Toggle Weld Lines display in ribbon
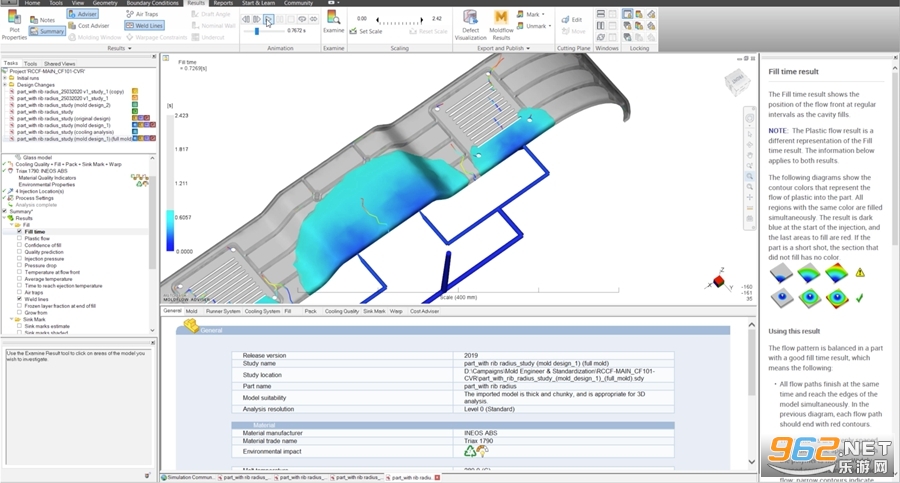 pyautogui.click(x=144, y=25)
